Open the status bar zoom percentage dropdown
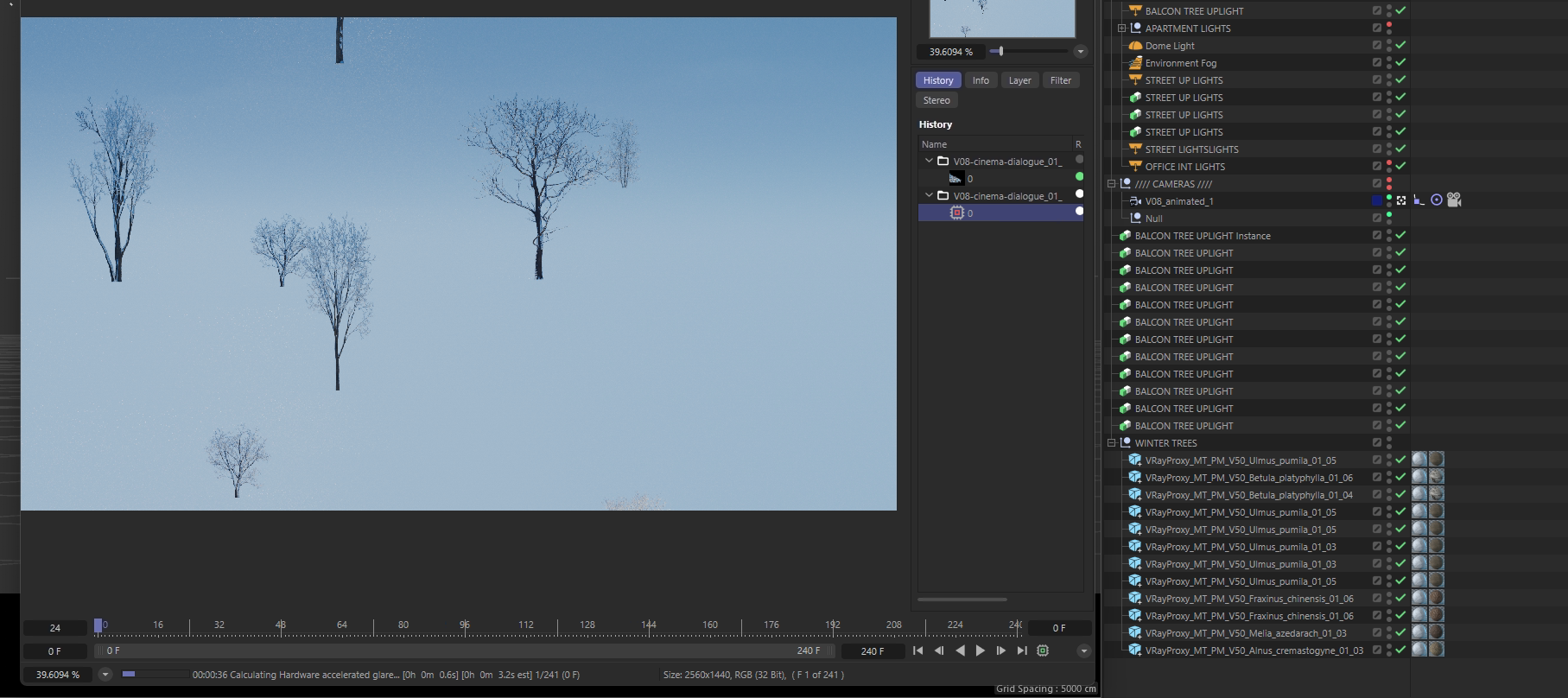 click(x=105, y=675)
